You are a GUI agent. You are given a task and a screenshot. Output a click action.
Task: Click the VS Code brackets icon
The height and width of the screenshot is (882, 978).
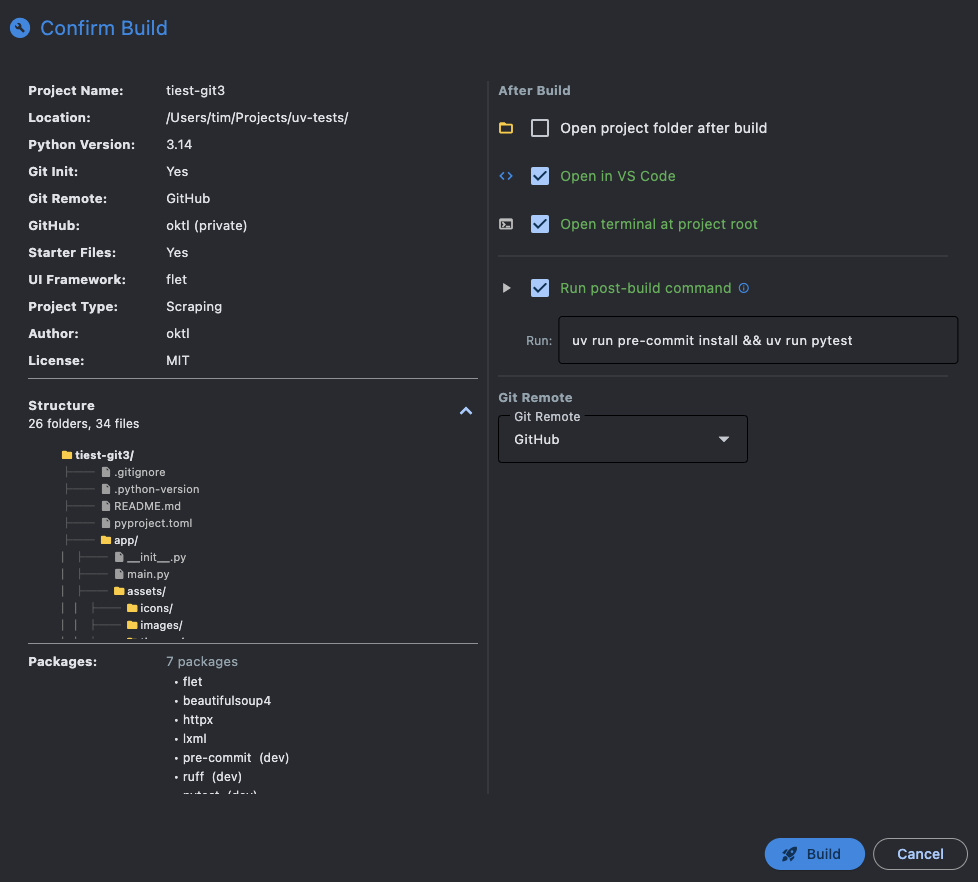506,176
